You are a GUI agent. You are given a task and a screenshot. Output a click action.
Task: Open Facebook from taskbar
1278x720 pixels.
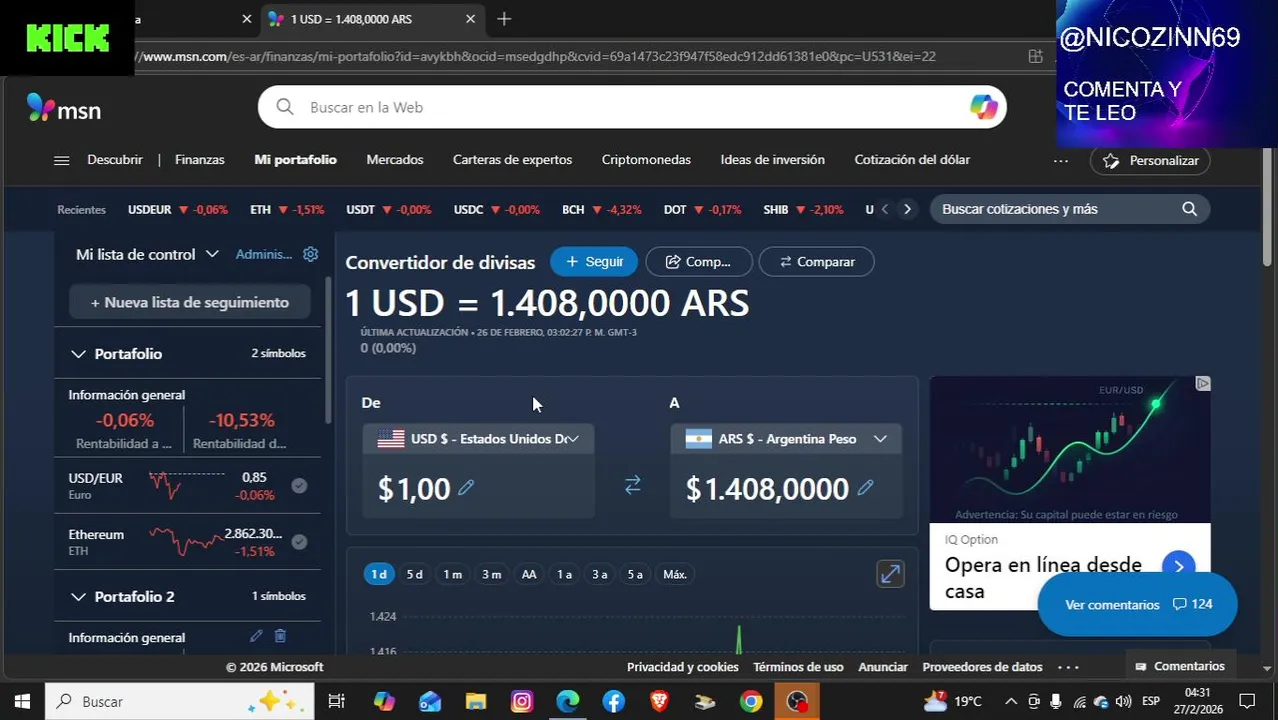pos(613,701)
